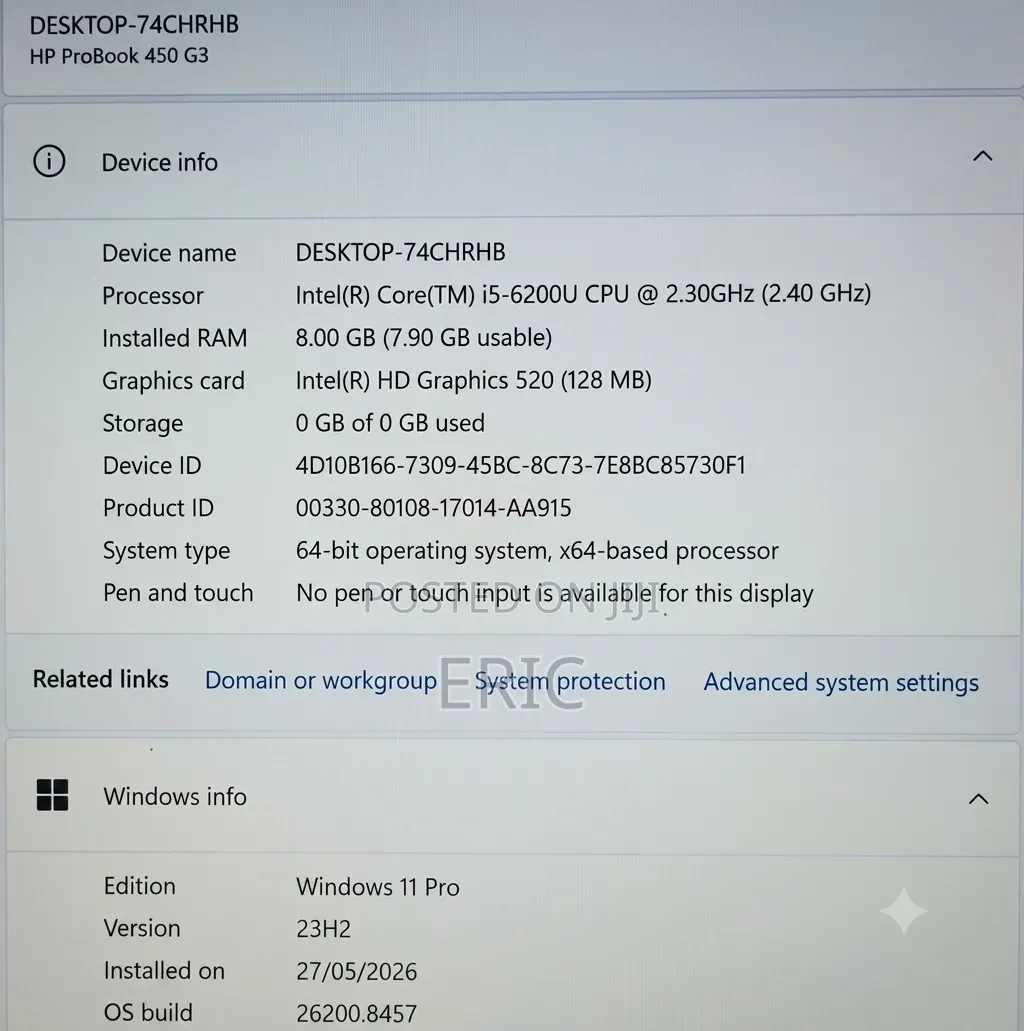Select the Intel Core i5-6200U processor value

583,294
